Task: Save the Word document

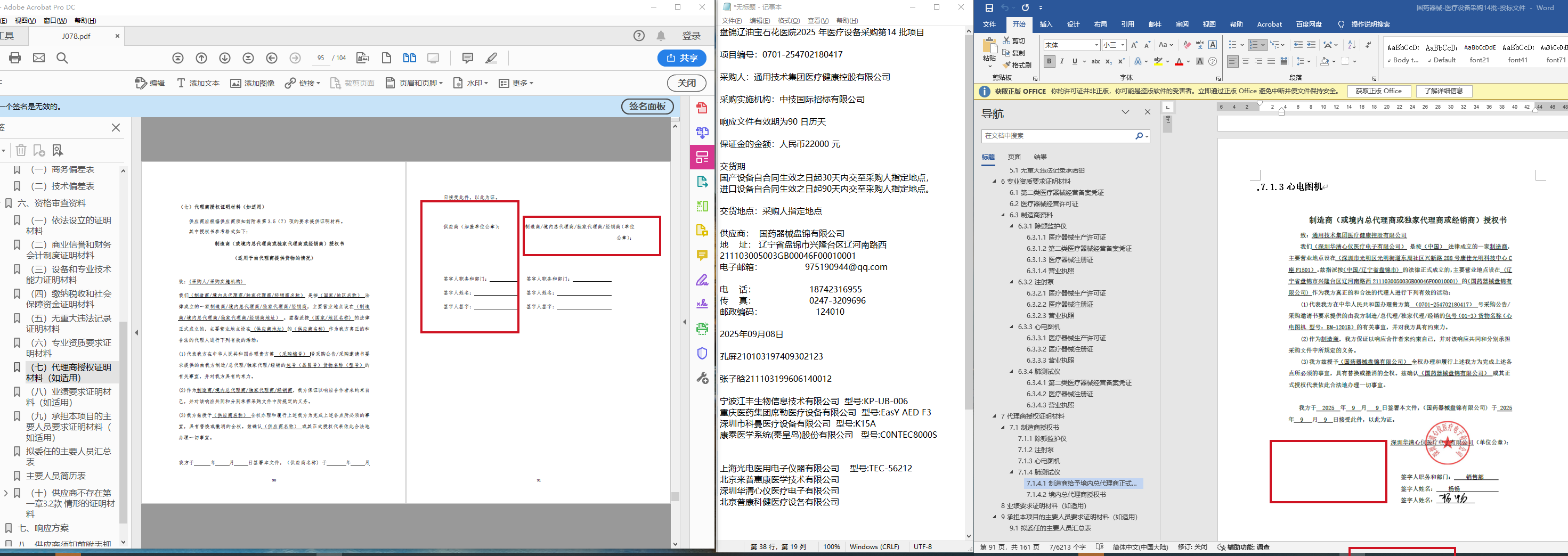Action: pyautogui.click(x=989, y=8)
